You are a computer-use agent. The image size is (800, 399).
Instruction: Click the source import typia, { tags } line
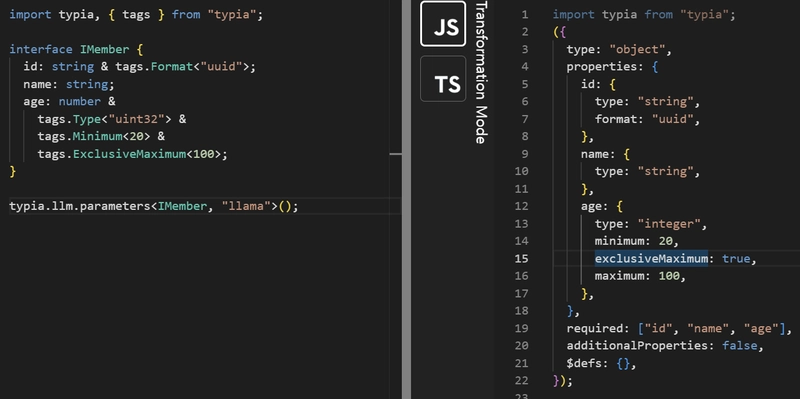(x=136, y=14)
